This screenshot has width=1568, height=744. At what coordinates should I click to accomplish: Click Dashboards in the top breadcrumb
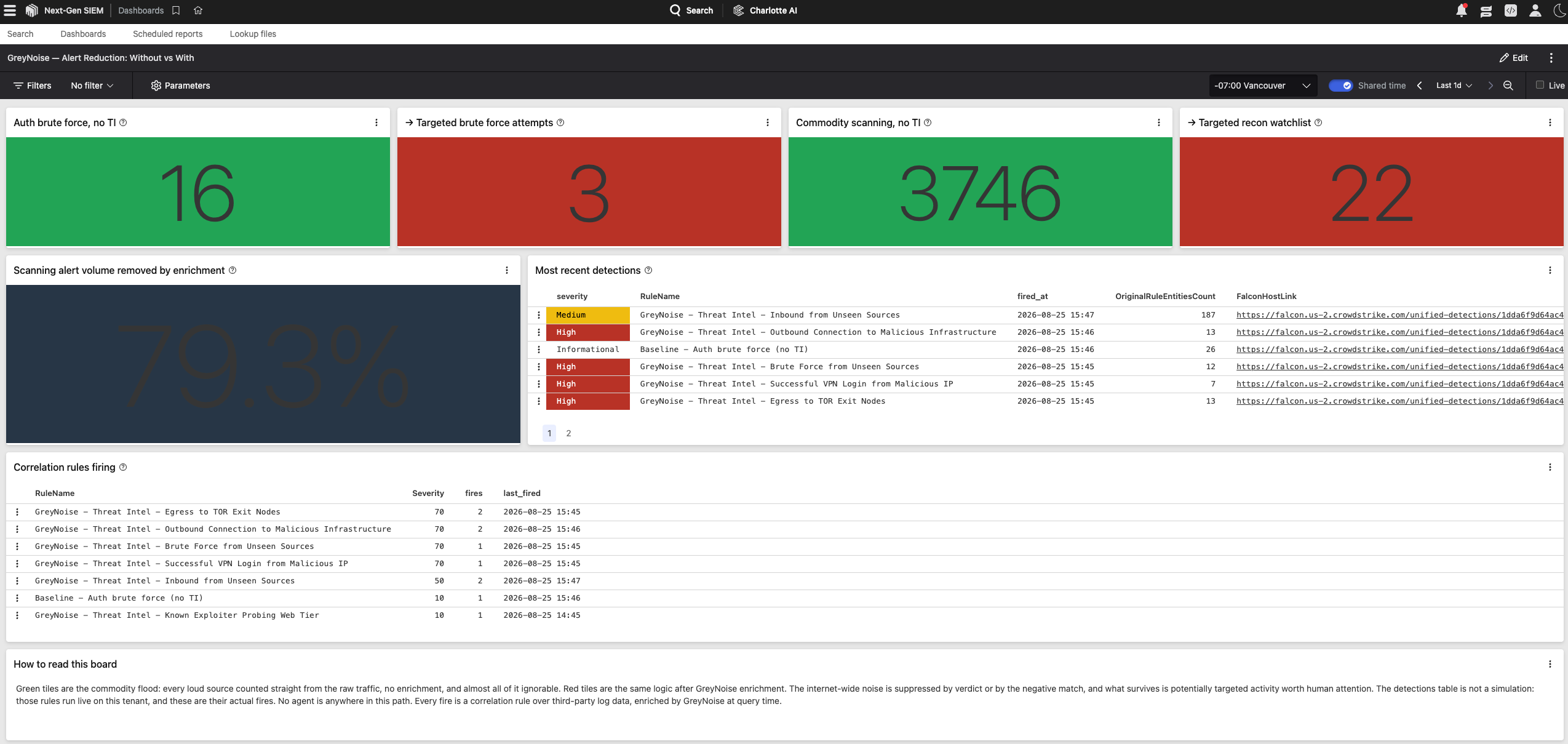(x=141, y=10)
